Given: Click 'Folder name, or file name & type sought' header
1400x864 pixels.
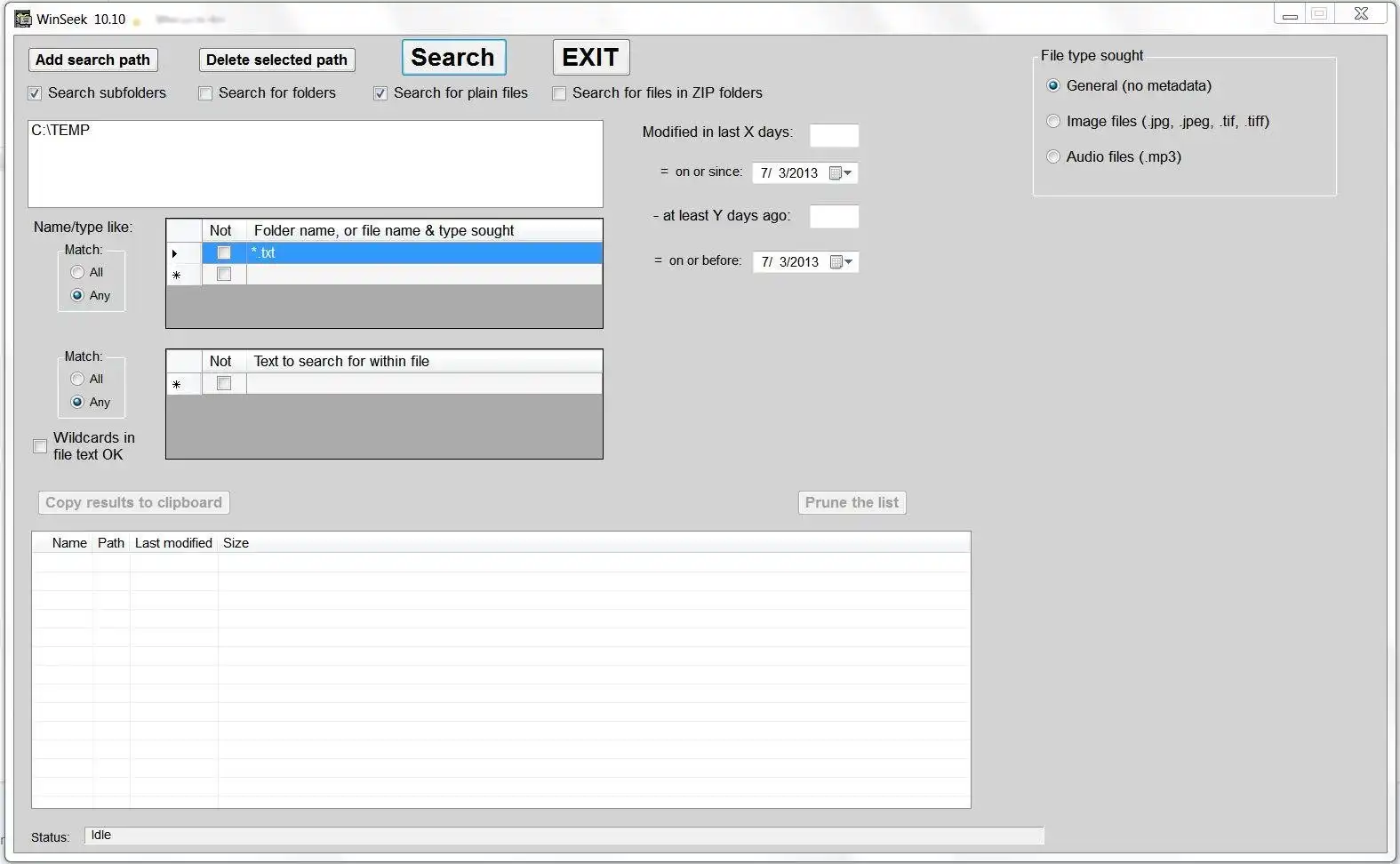Looking at the screenshot, I should pyautogui.click(x=424, y=231).
